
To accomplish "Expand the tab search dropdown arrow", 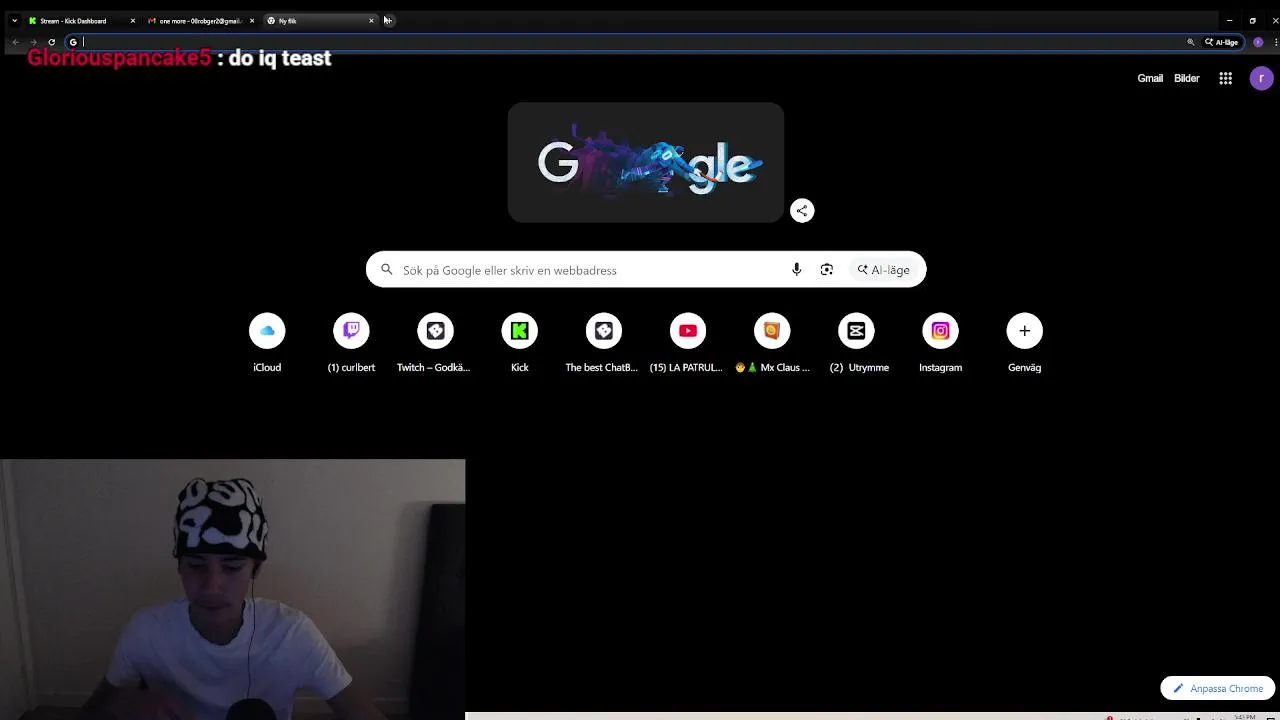I will coord(14,20).
